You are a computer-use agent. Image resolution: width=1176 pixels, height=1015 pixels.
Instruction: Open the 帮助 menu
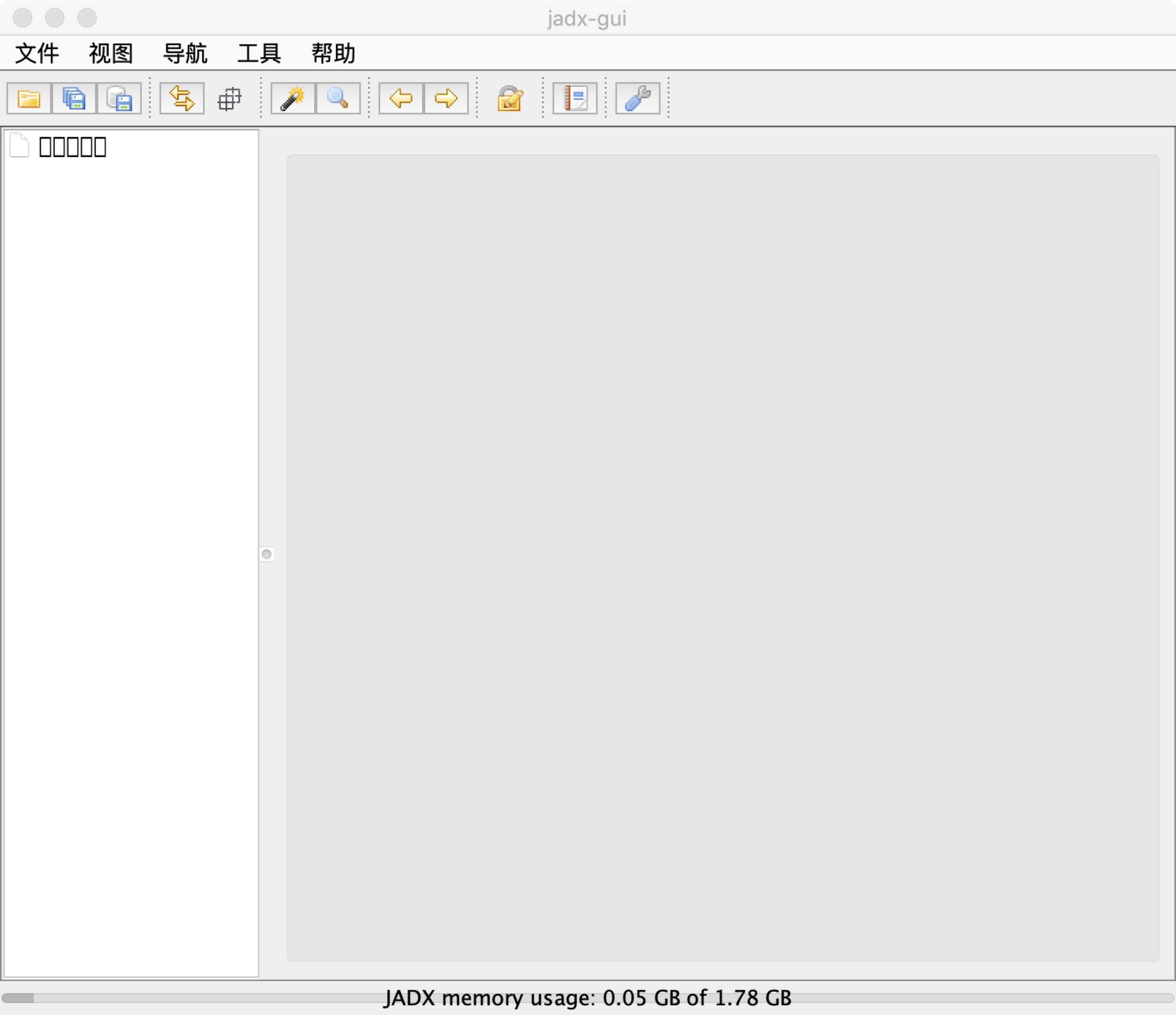point(333,53)
